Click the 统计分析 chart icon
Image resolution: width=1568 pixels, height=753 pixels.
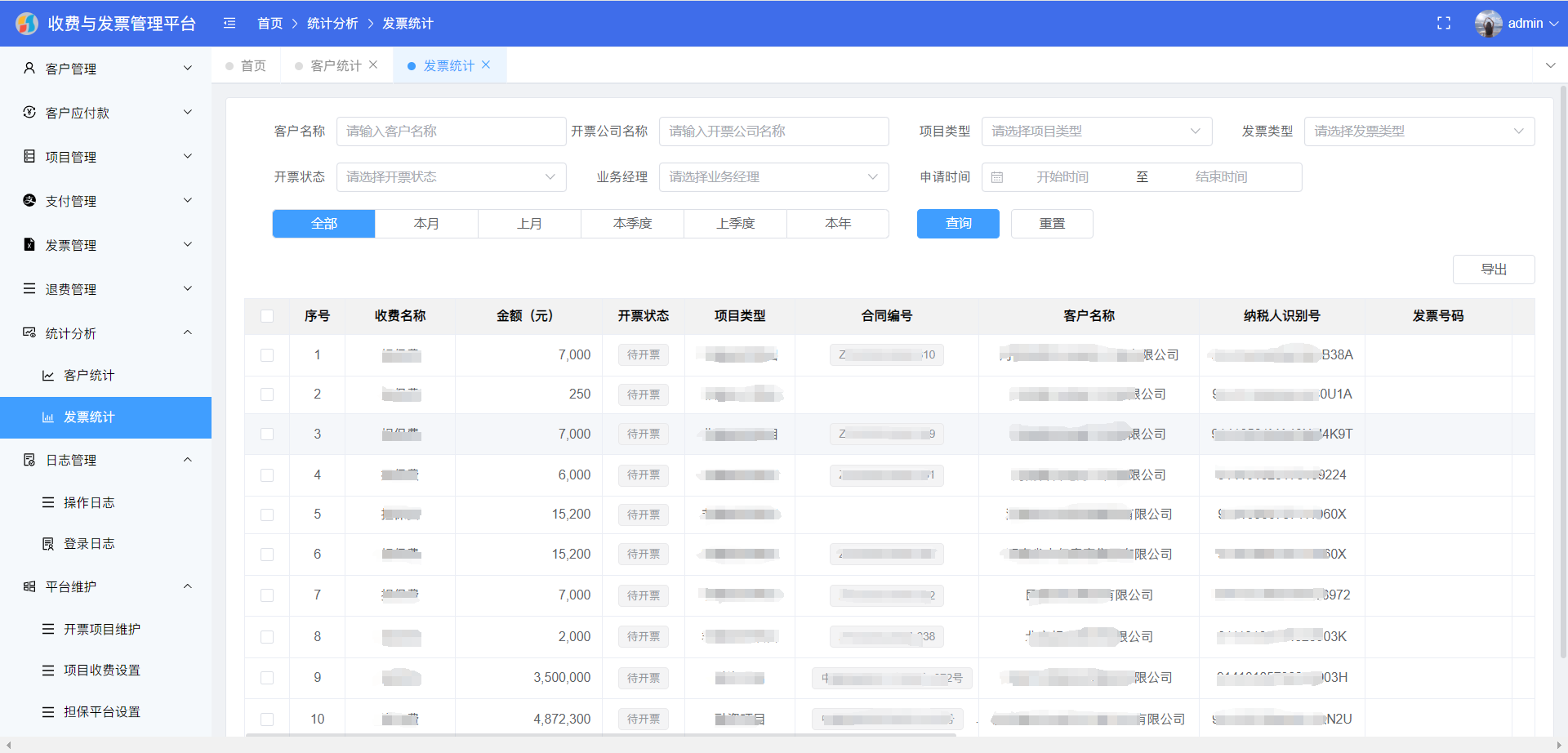pos(29,333)
